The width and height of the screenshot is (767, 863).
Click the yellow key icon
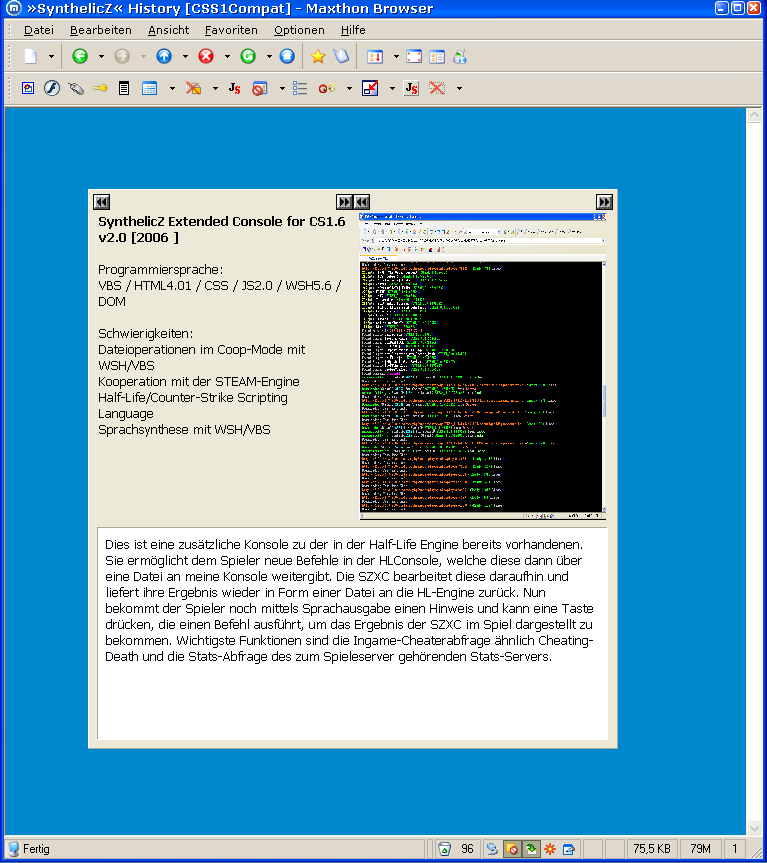(x=100, y=88)
